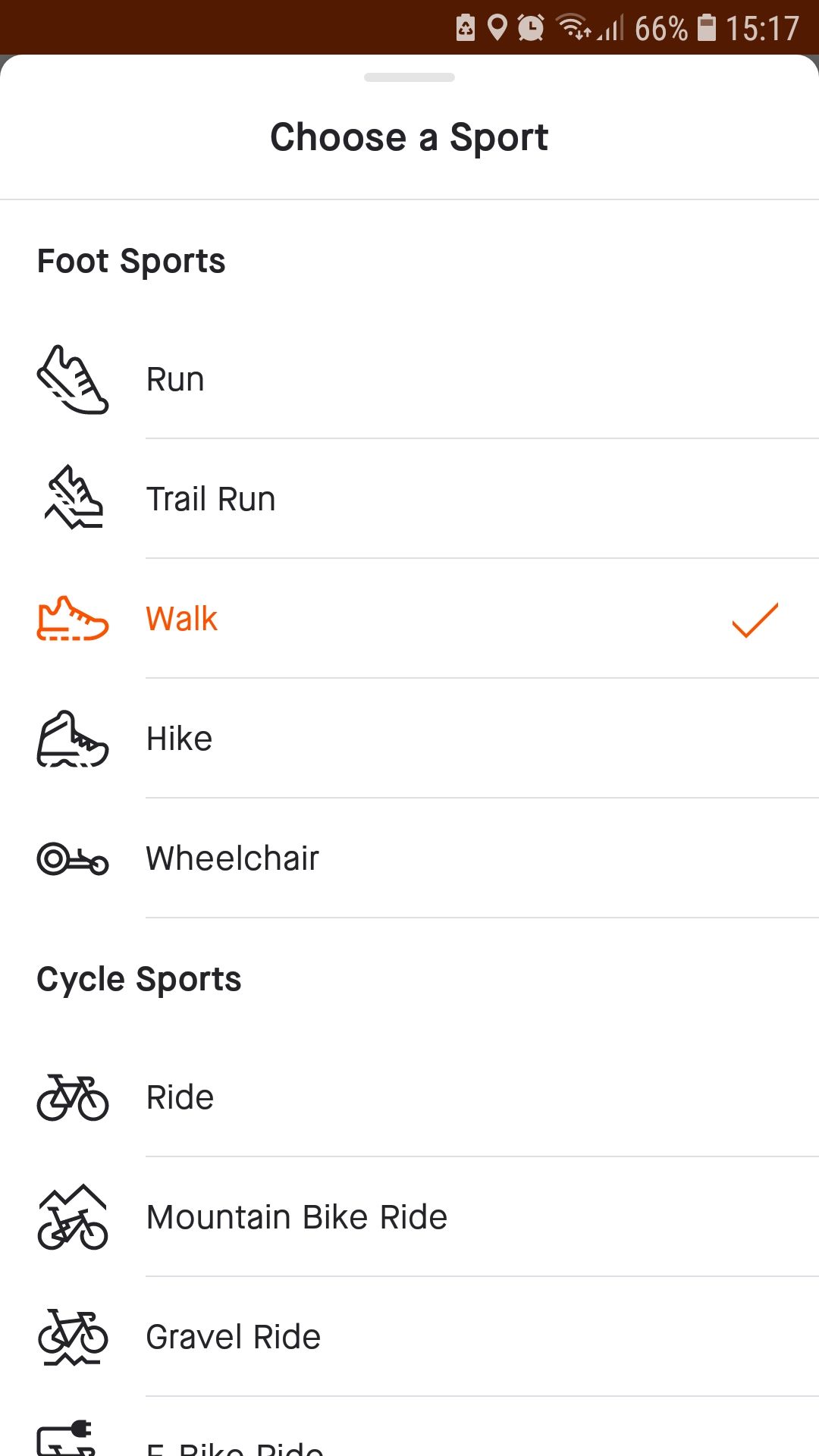The width and height of the screenshot is (819, 1456).
Task: Tap the orange checkmark beside Walk
Action: click(x=755, y=620)
